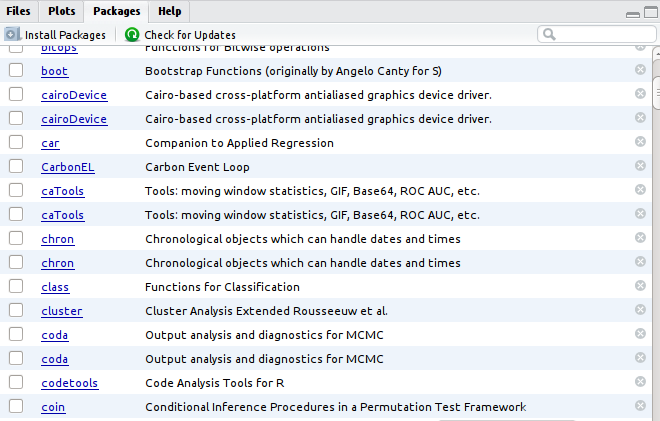Click inside the package search field
The image size is (660, 421).
point(600,35)
